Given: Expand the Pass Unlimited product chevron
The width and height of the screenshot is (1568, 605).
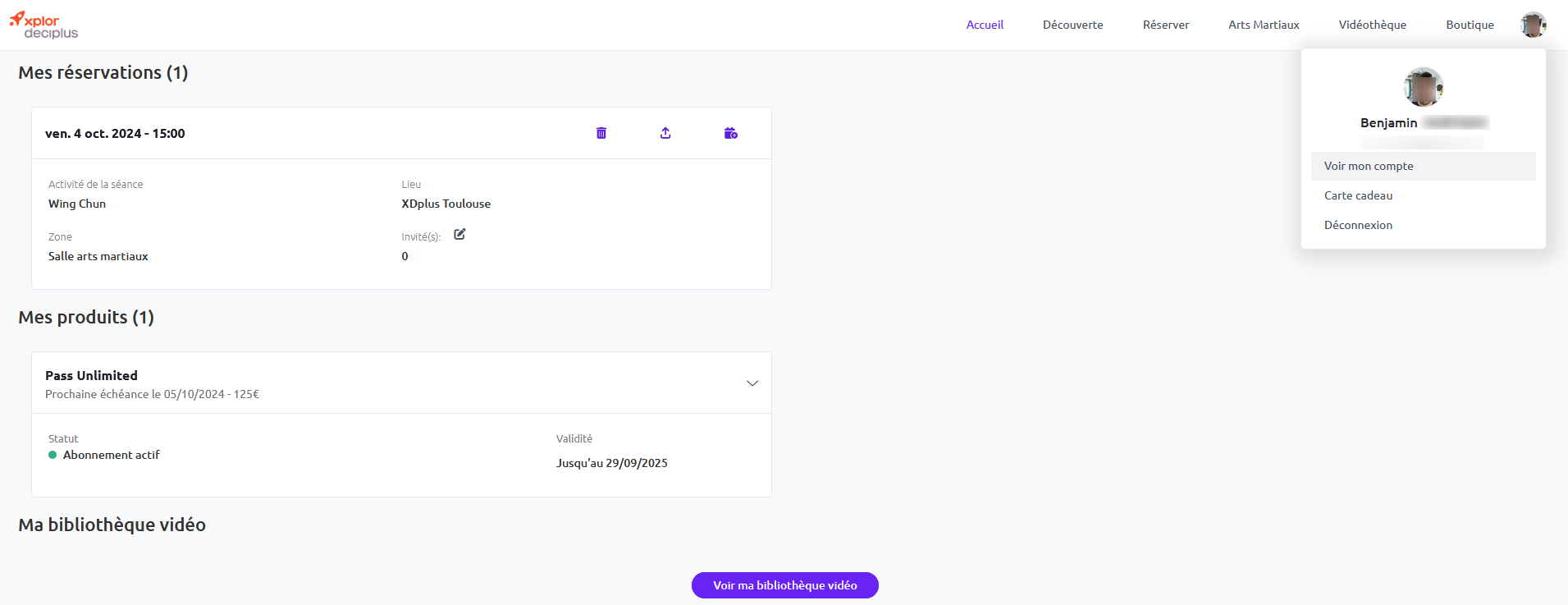Looking at the screenshot, I should 752,383.
